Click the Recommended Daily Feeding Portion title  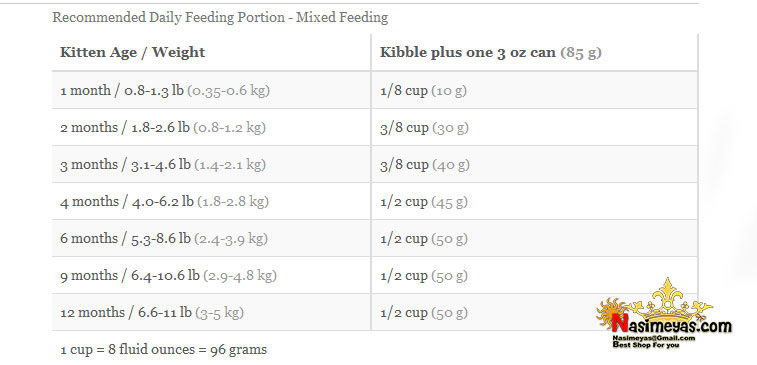(x=220, y=18)
